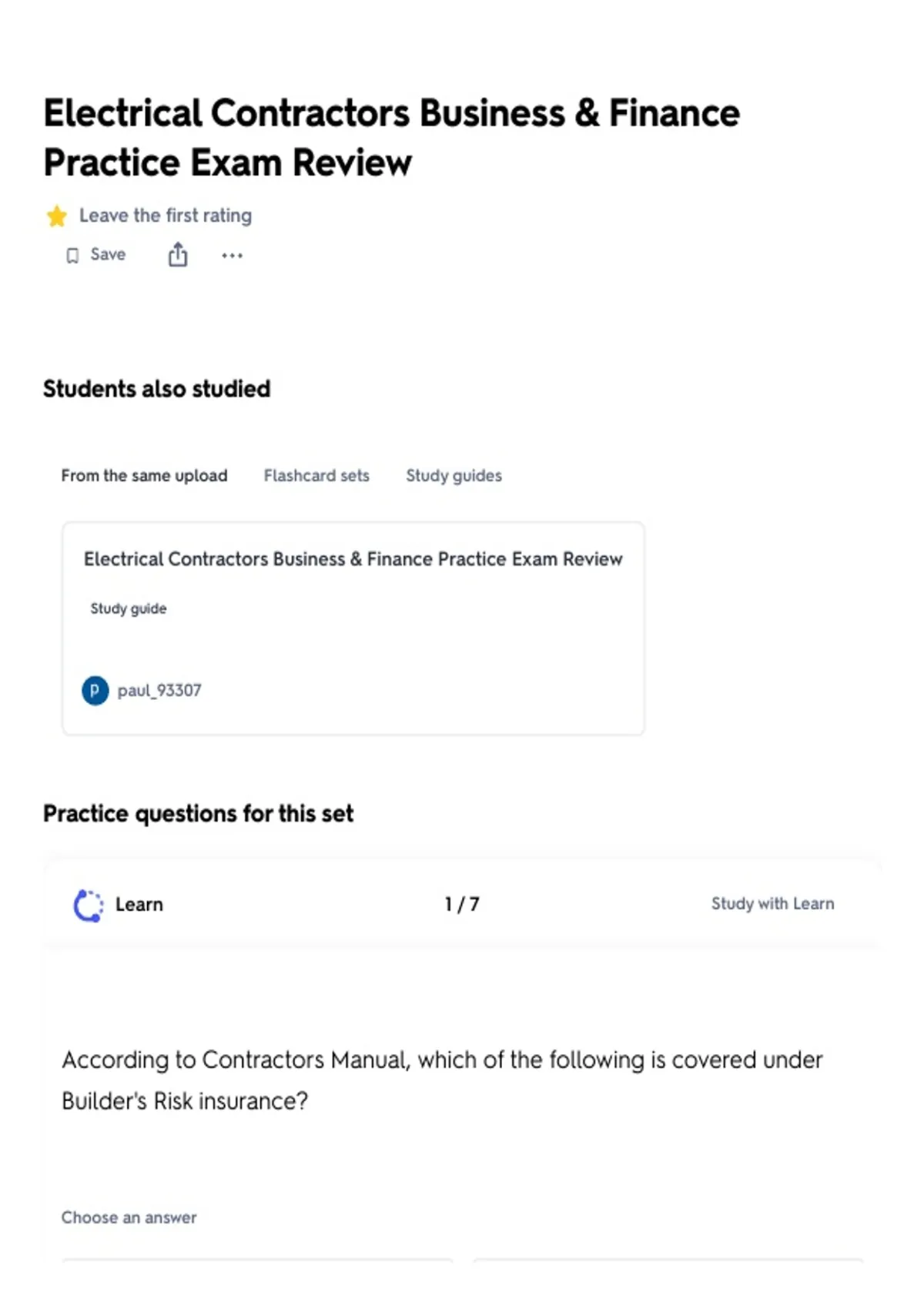
Task: Click the paul_93307 avatar circle
Action: [95, 691]
